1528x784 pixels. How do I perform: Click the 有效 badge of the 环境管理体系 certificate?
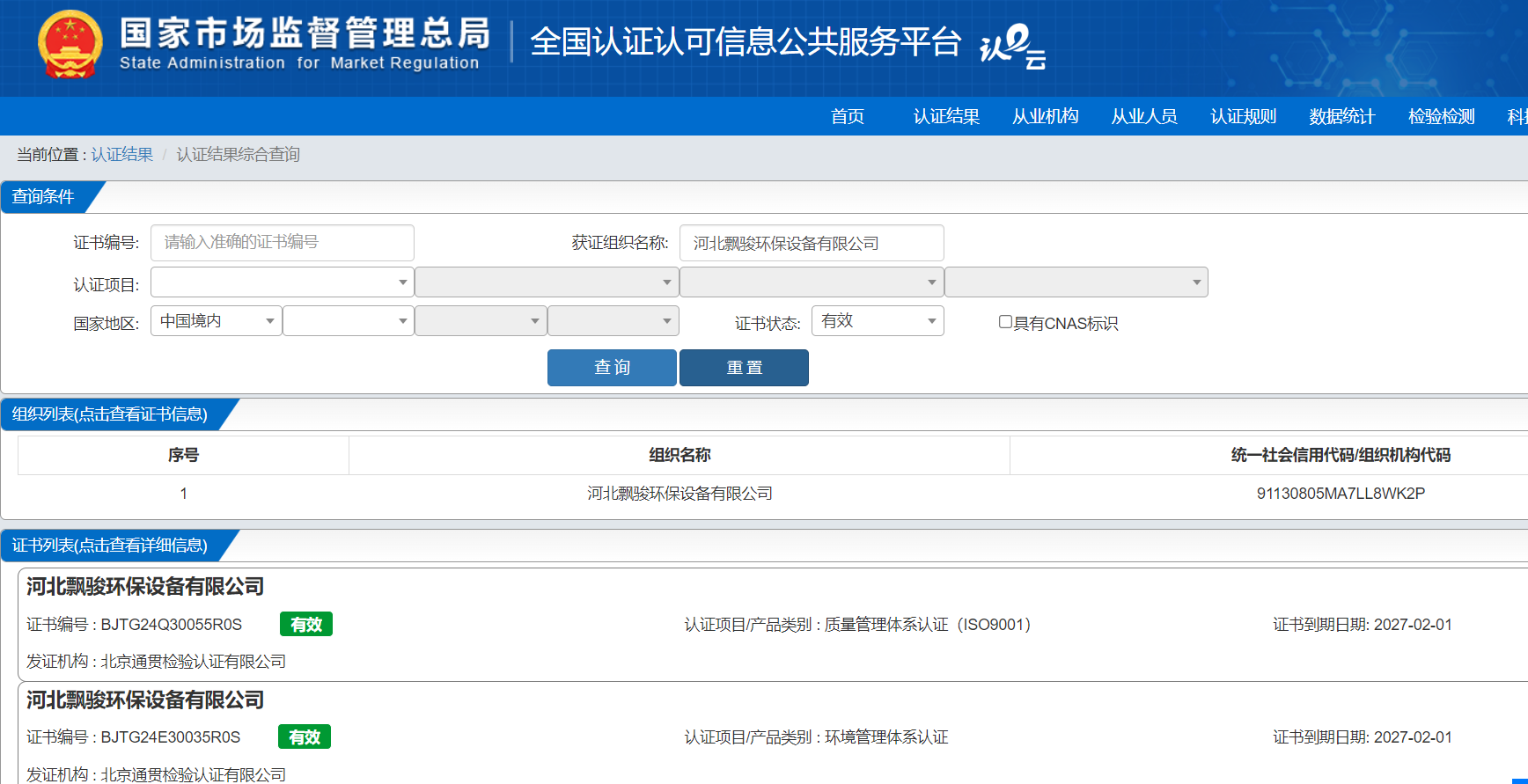305,736
